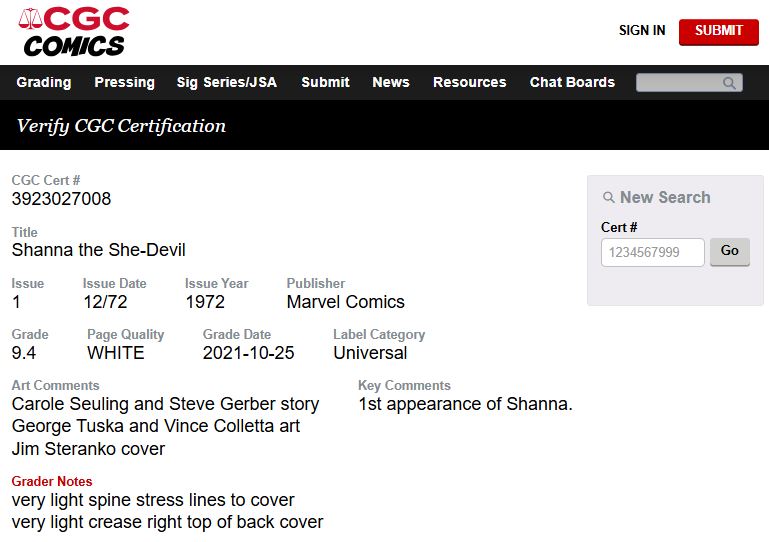The width and height of the screenshot is (769, 542).
Task: Open the Resources menu
Action: pyautogui.click(x=469, y=82)
